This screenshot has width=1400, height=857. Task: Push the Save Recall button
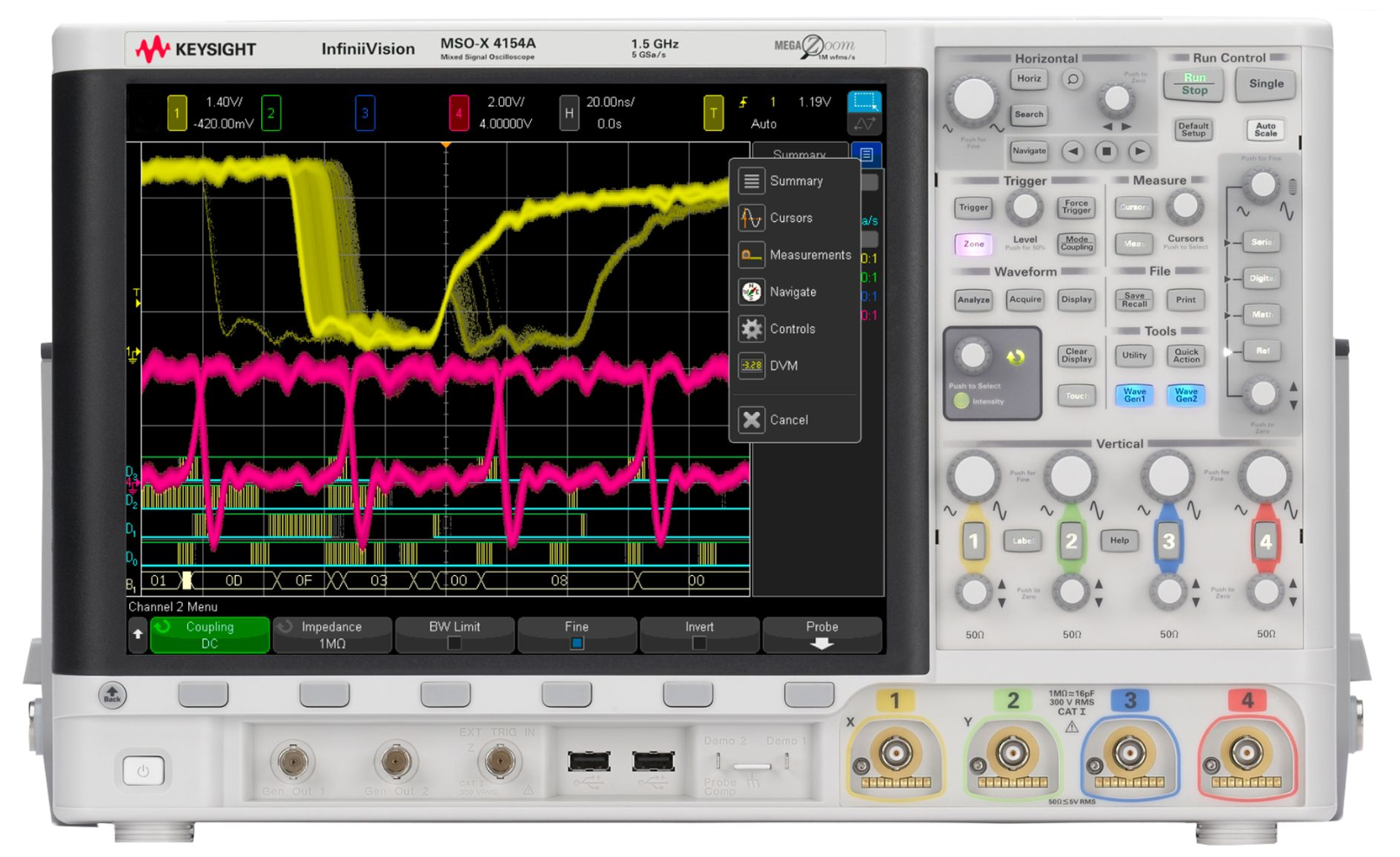click(1134, 300)
